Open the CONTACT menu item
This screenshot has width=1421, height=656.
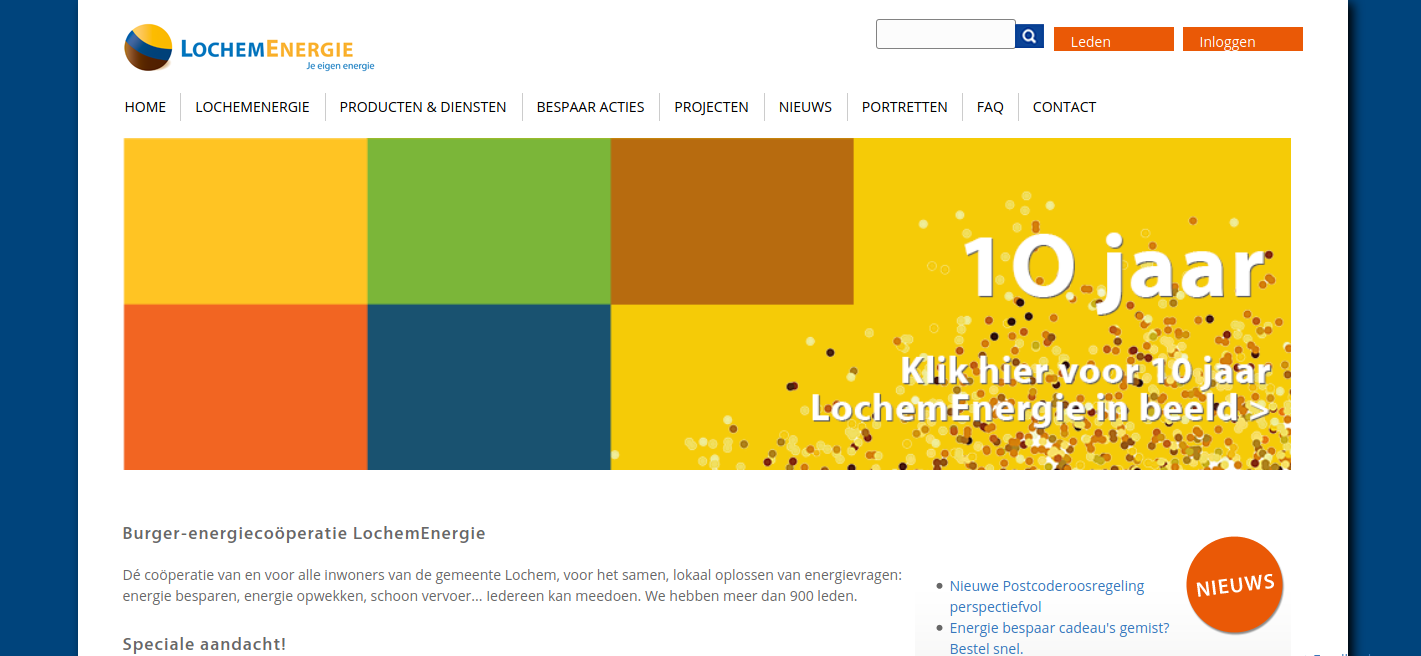(1064, 107)
